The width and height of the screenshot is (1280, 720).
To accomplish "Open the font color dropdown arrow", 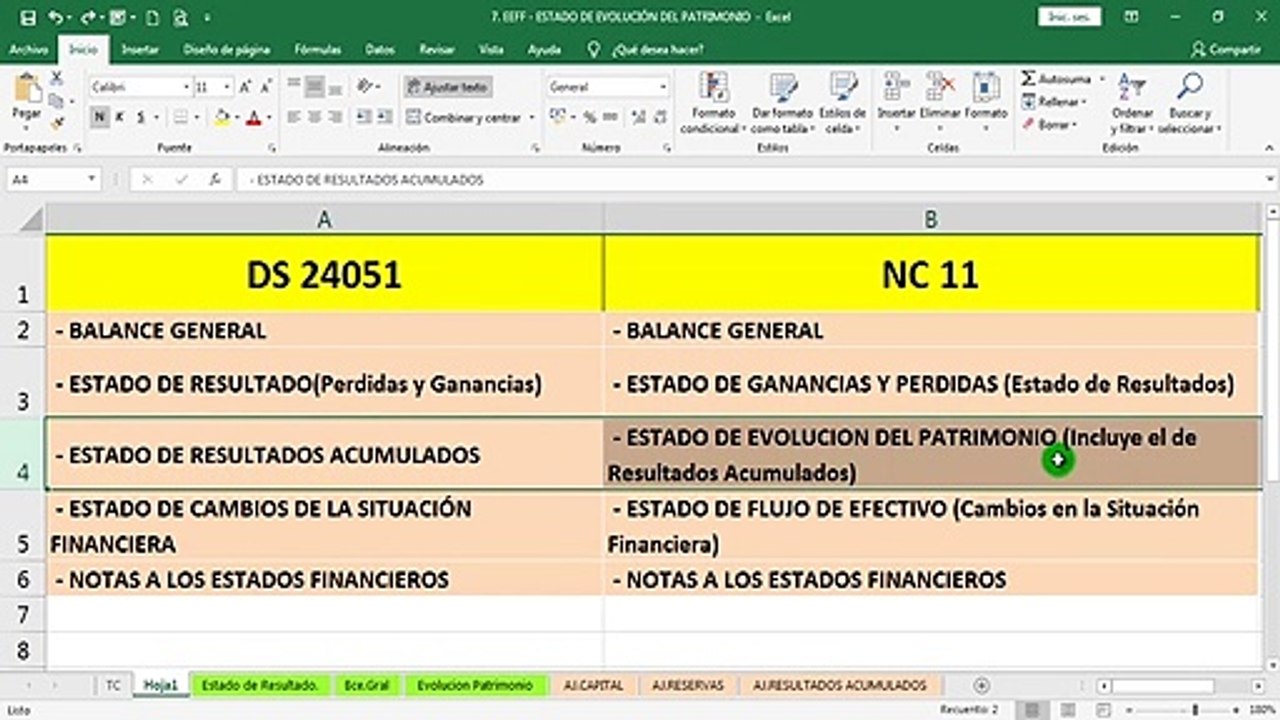I will pos(268,117).
